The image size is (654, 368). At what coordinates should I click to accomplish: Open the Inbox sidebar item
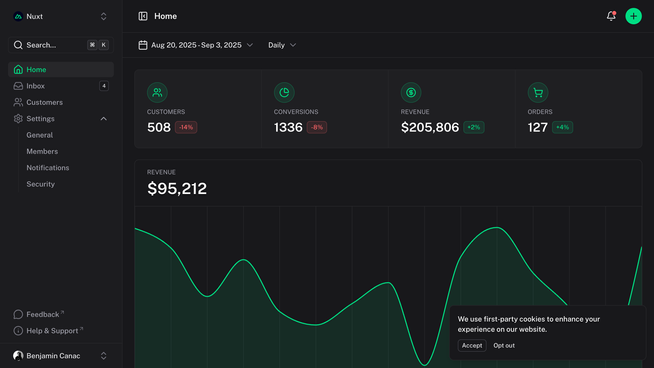(x=61, y=86)
